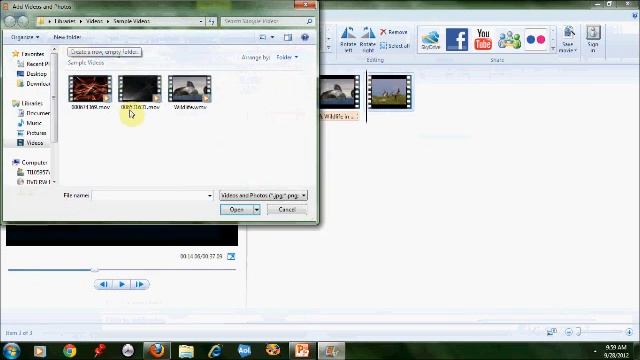Viewport: 640px width, 360px height.
Task: Share the movie to Flickr
Action: pos(536,40)
